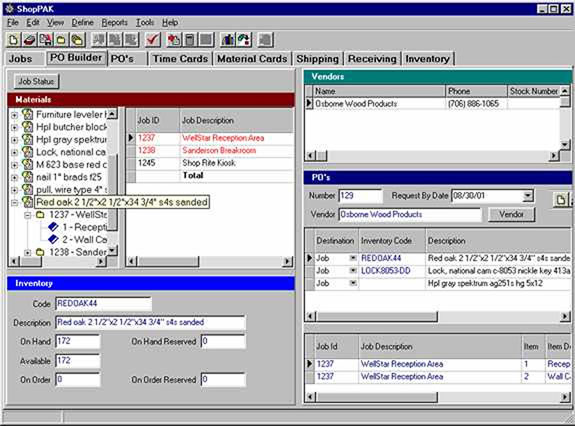Click the stacked folders toolbar icon
The width and height of the screenshot is (575, 426).
[x=77, y=40]
